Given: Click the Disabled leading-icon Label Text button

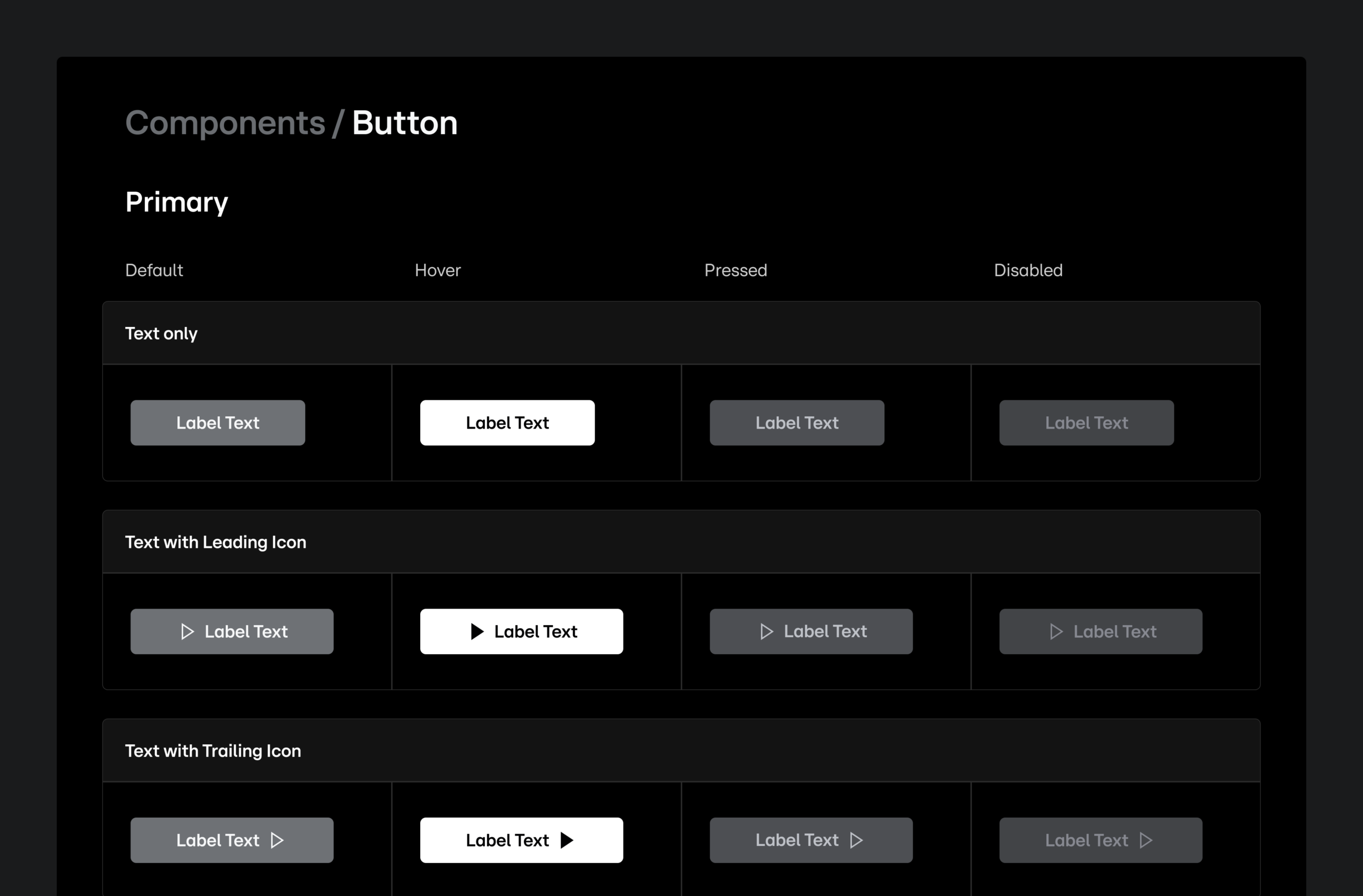Looking at the screenshot, I should (x=1101, y=631).
